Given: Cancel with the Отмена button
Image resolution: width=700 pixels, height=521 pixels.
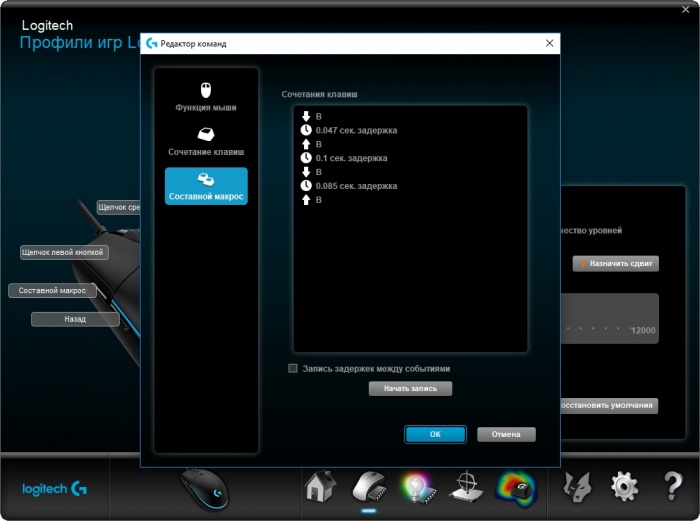Looking at the screenshot, I should [x=506, y=434].
